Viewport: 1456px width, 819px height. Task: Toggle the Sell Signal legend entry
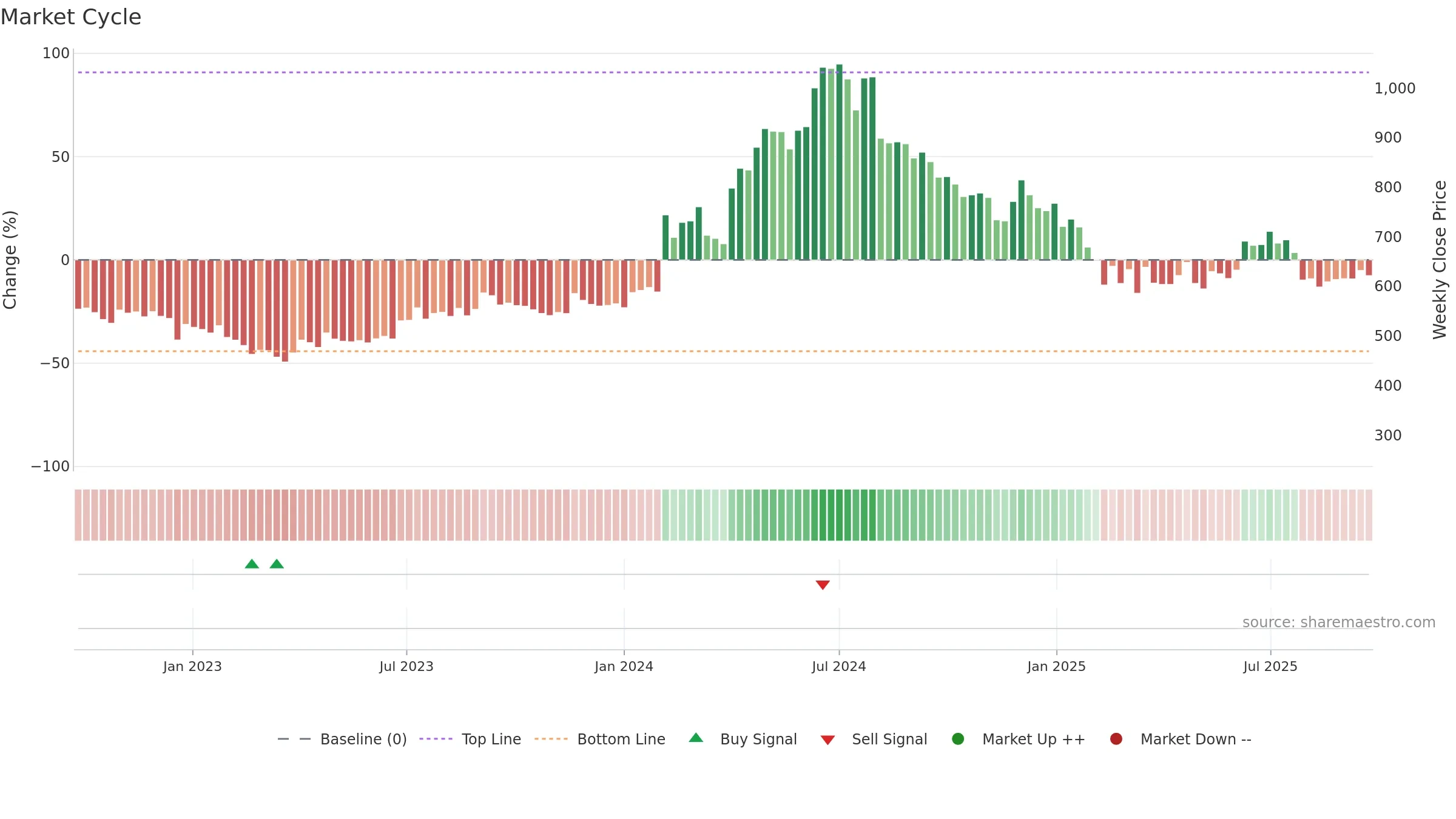pyautogui.click(x=874, y=739)
